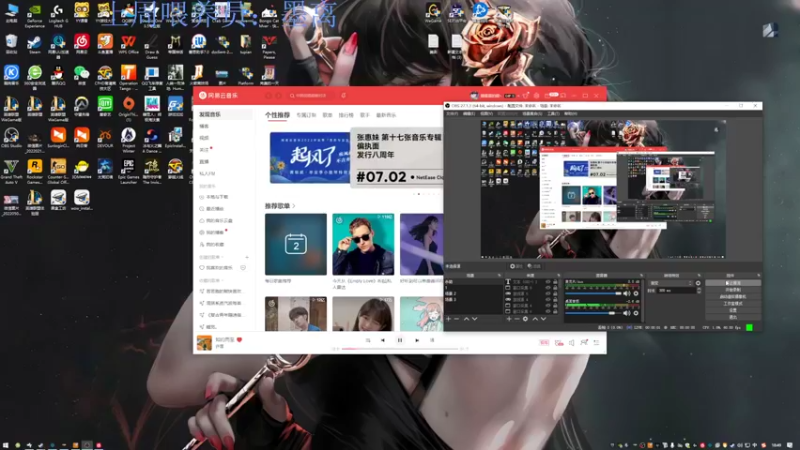The width and height of the screenshot is (800, 450).
Task: Click the NetEase search input field
Action: pyautogui.click(x=313, y=95)
